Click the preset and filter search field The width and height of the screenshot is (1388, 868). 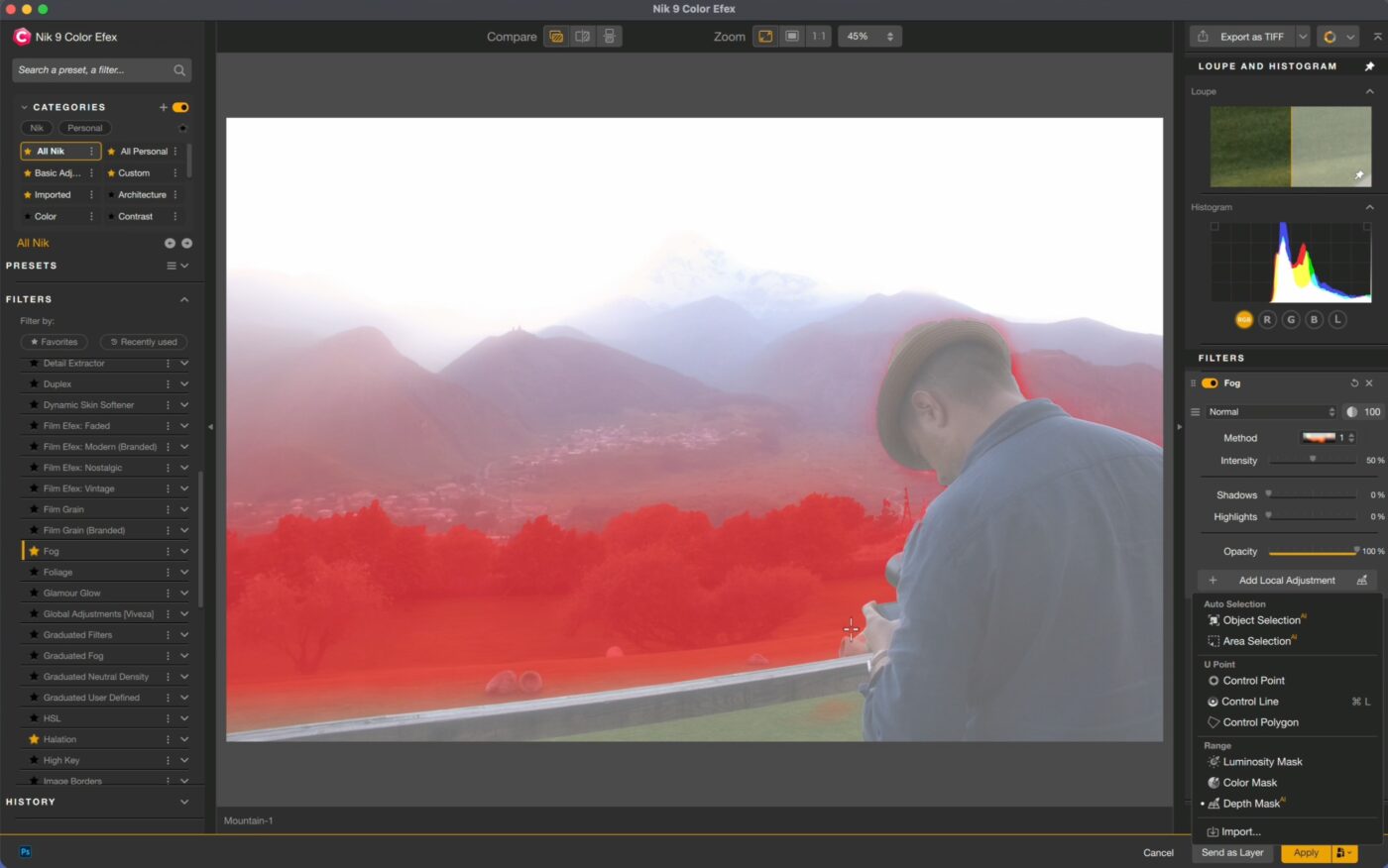(x=94, y=70)
